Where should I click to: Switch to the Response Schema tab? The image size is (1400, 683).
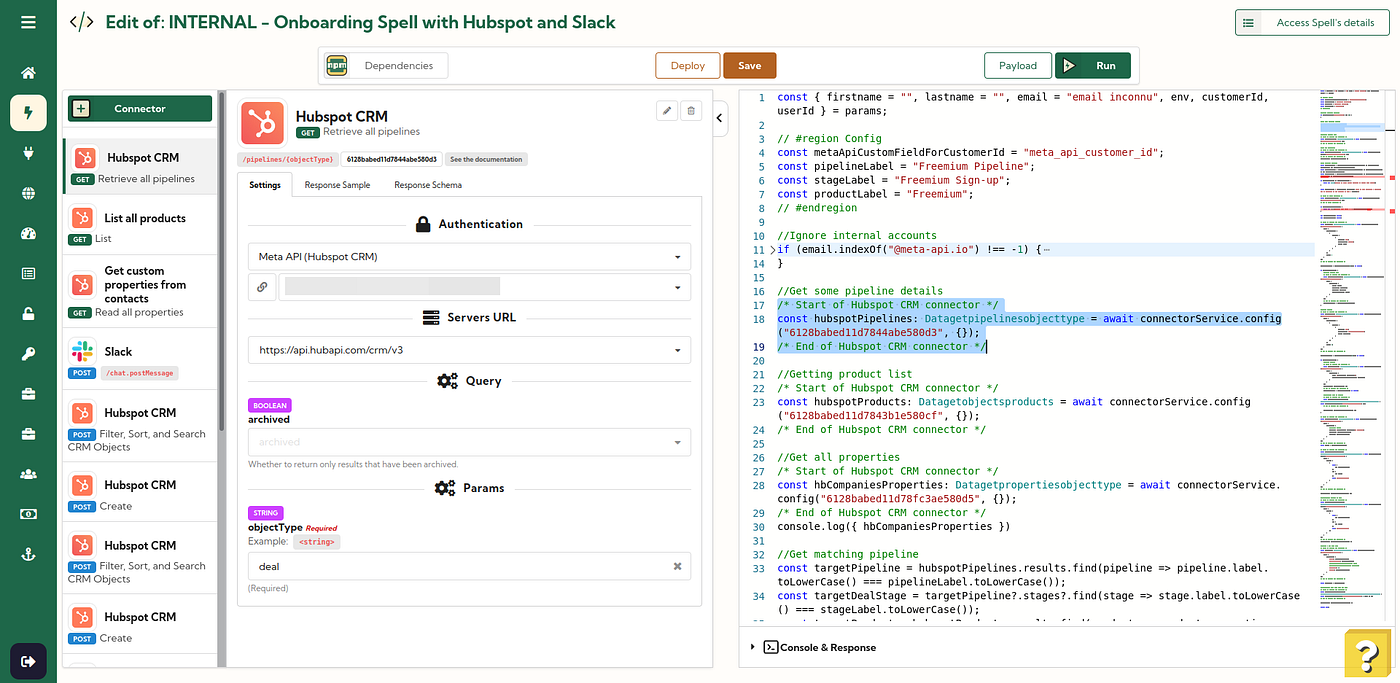point(428,185)
